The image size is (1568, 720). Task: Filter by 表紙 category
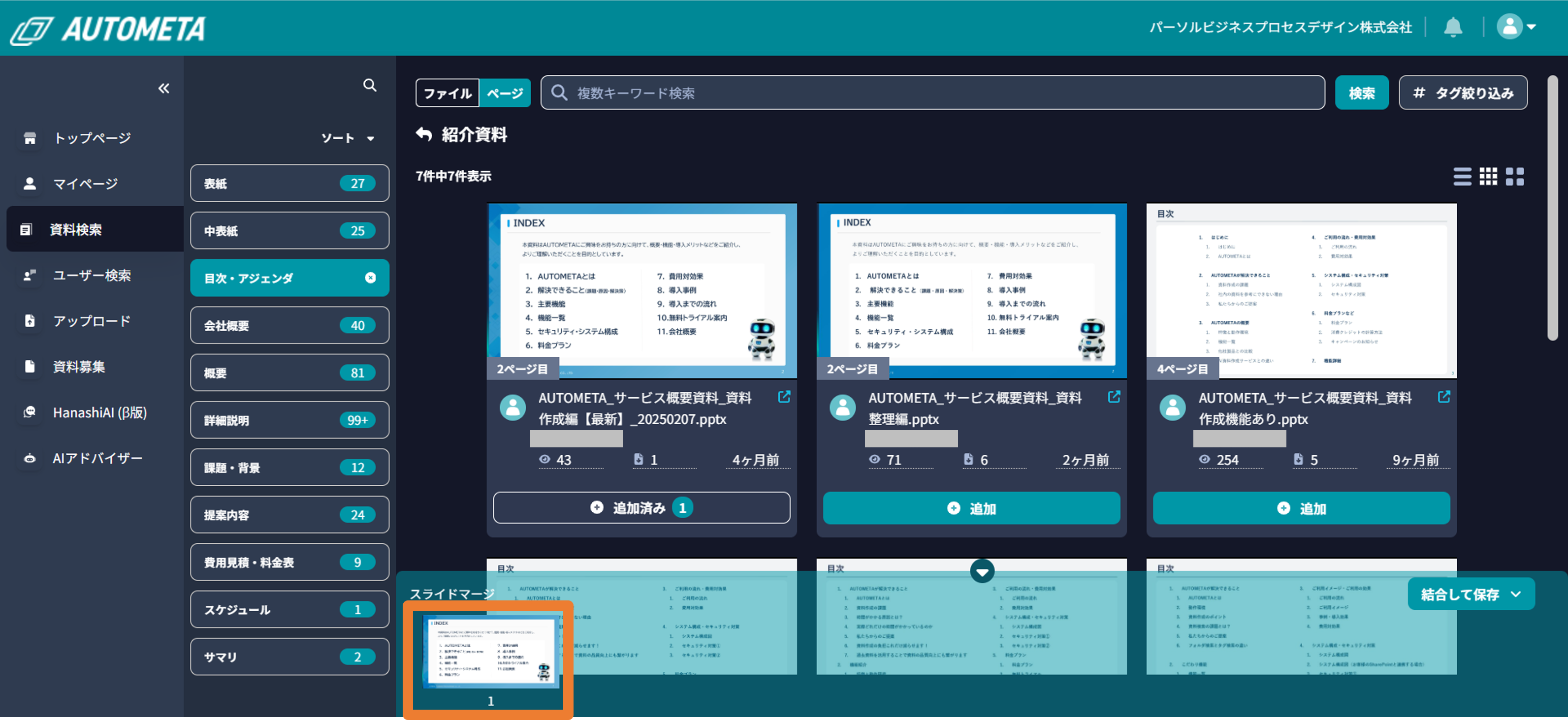coord(290,183)
